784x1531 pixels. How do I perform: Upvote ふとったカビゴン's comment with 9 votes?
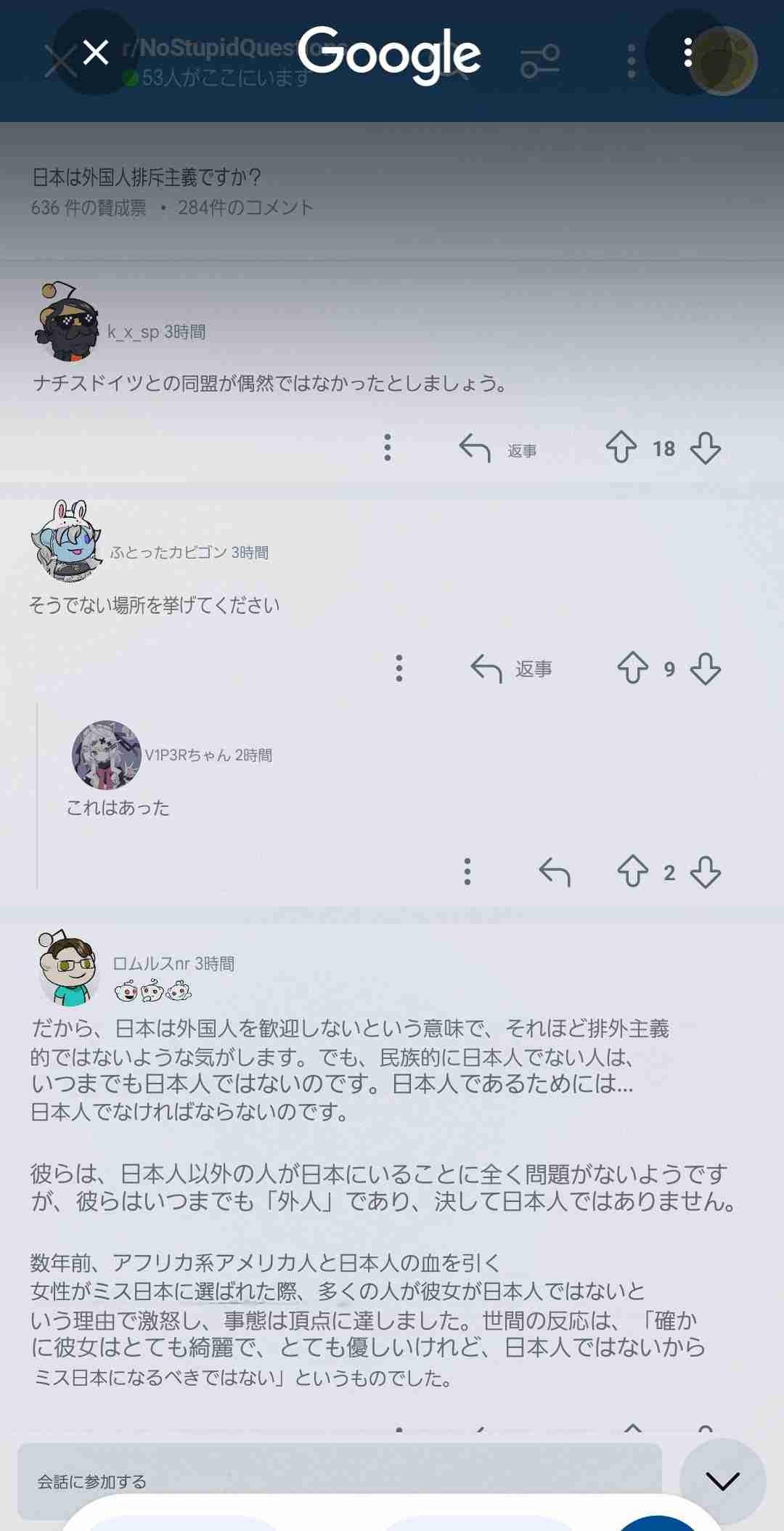632,668
